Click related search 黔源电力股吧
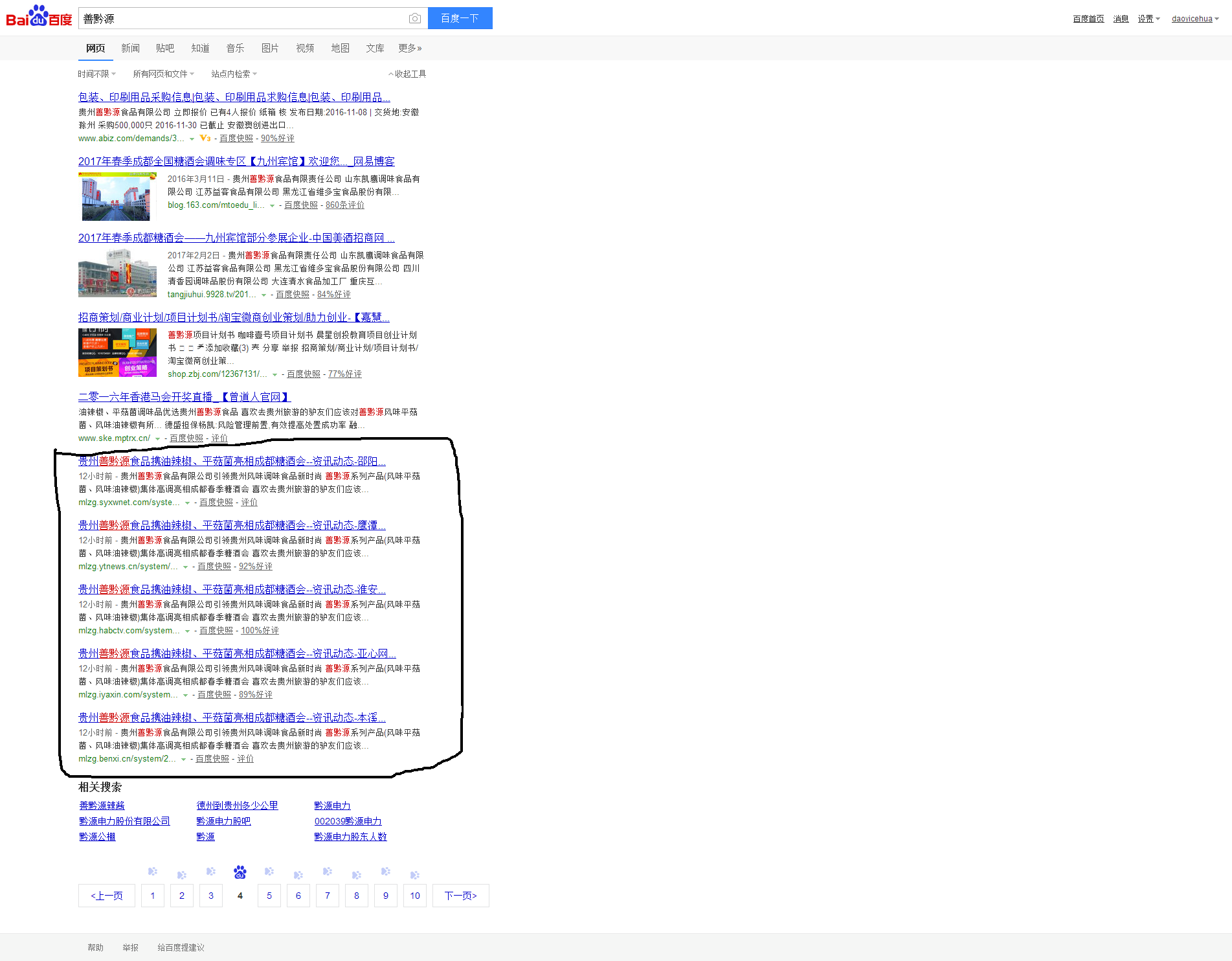The width and height of the screenshot is (1232, 961). pyautogui.click(x=223, y=821)
